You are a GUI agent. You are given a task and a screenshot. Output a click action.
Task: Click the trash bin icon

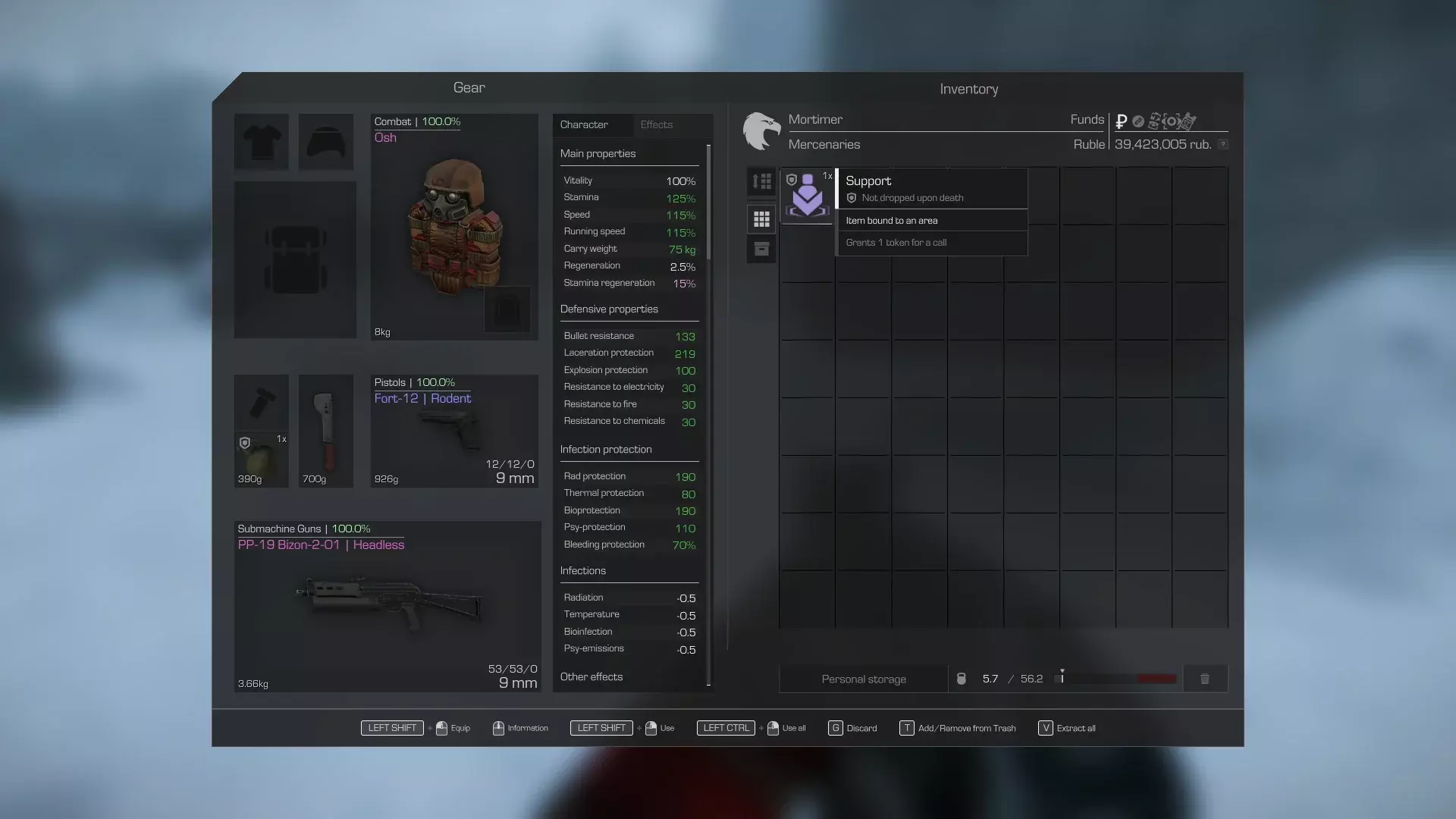1204,679
